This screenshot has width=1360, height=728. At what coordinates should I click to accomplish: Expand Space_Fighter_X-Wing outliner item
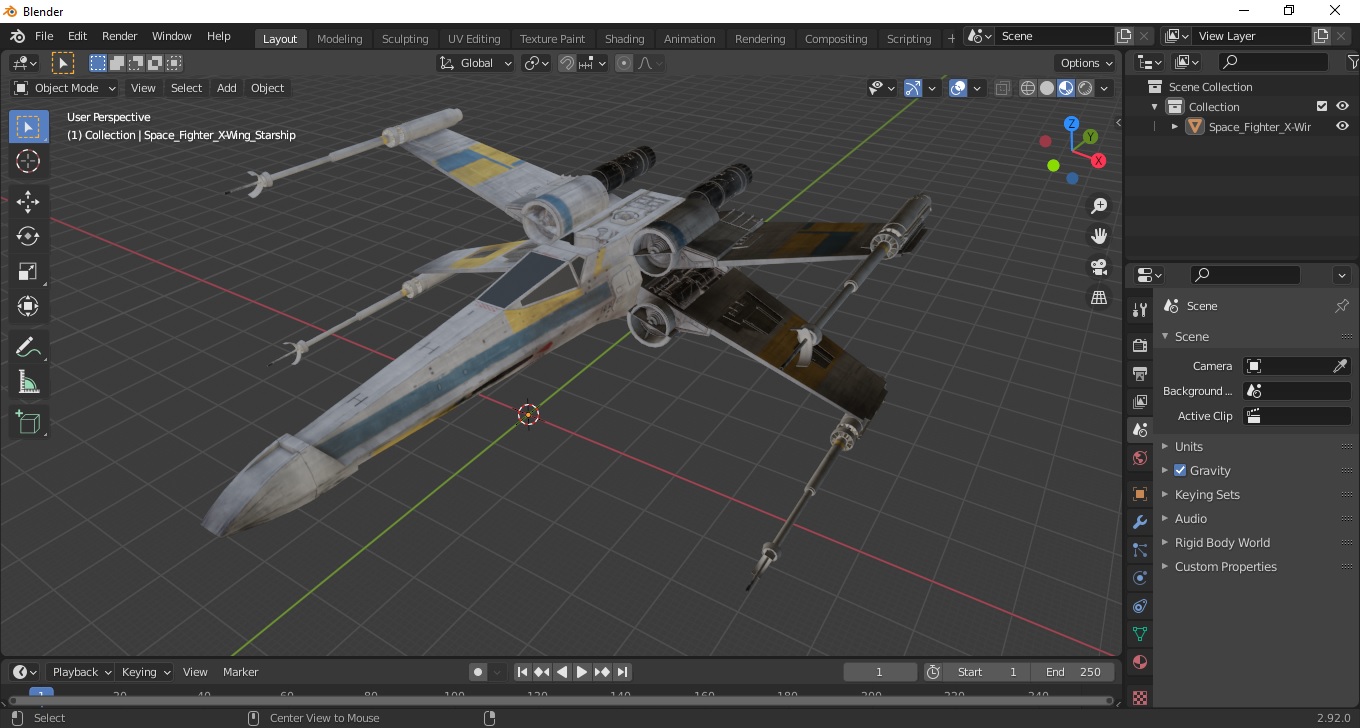pos(1175,127)
